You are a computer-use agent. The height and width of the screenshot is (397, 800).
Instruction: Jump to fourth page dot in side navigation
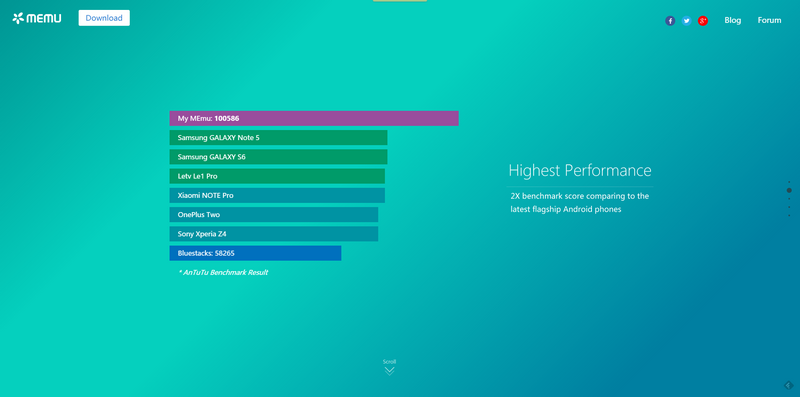coord(789,207)
